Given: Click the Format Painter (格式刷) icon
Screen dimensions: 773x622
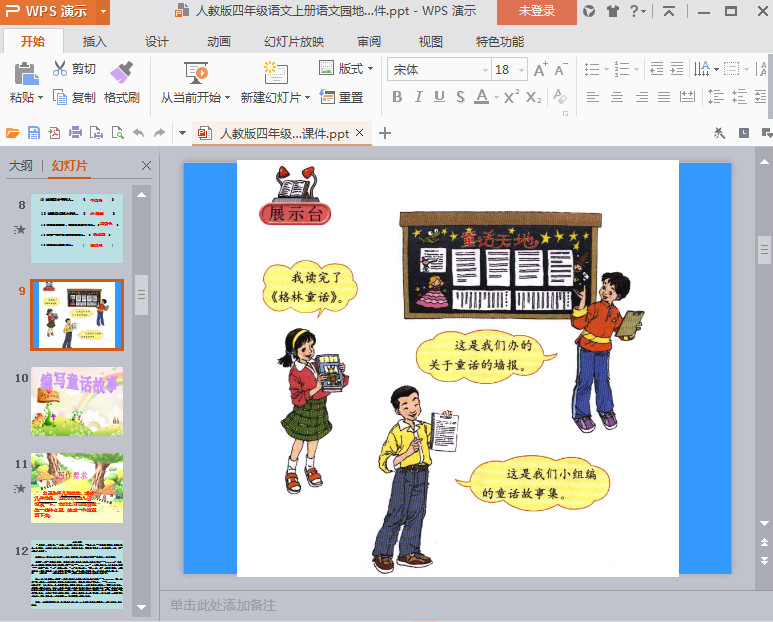Looking at the screenshot, I should tap(121, 74).
